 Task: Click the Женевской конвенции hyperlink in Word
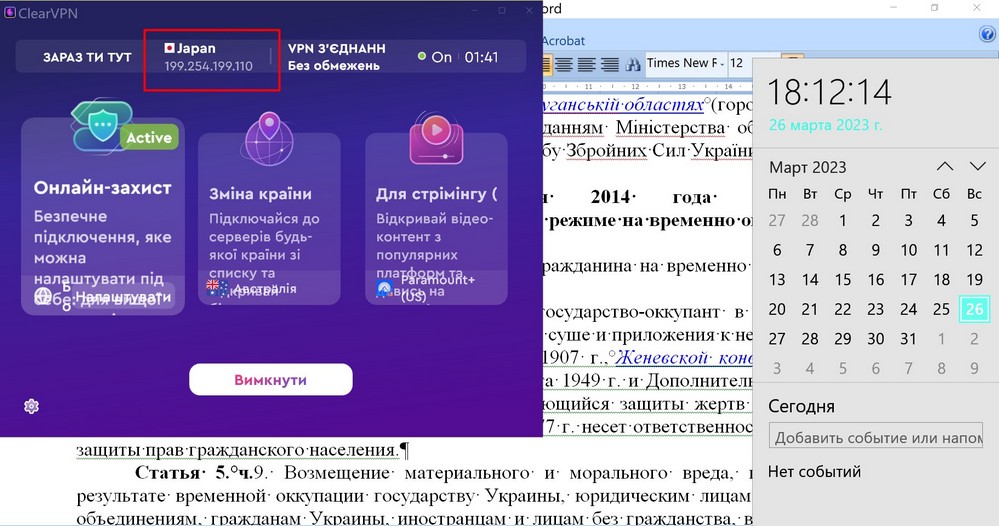[x=684, y=358]
